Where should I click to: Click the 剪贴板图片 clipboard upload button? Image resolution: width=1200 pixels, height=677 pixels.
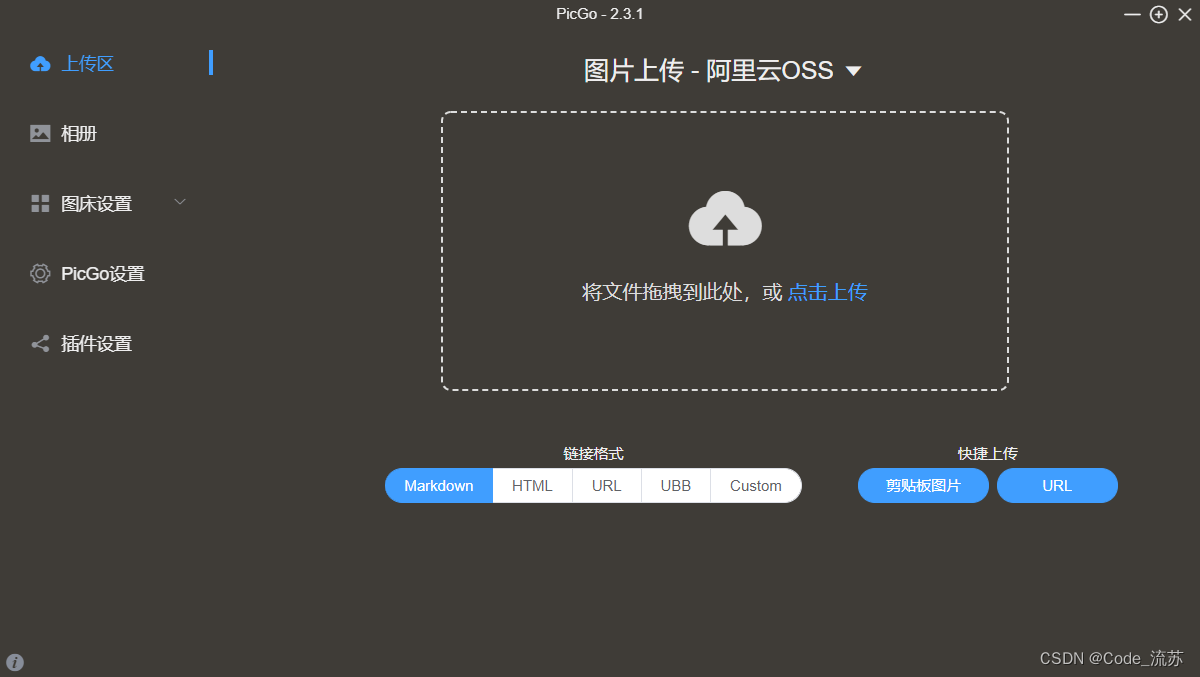point(923,485)
